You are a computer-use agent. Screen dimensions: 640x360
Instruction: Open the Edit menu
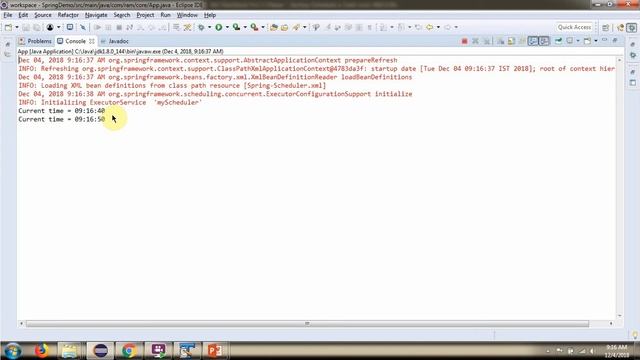coord(23,15)
